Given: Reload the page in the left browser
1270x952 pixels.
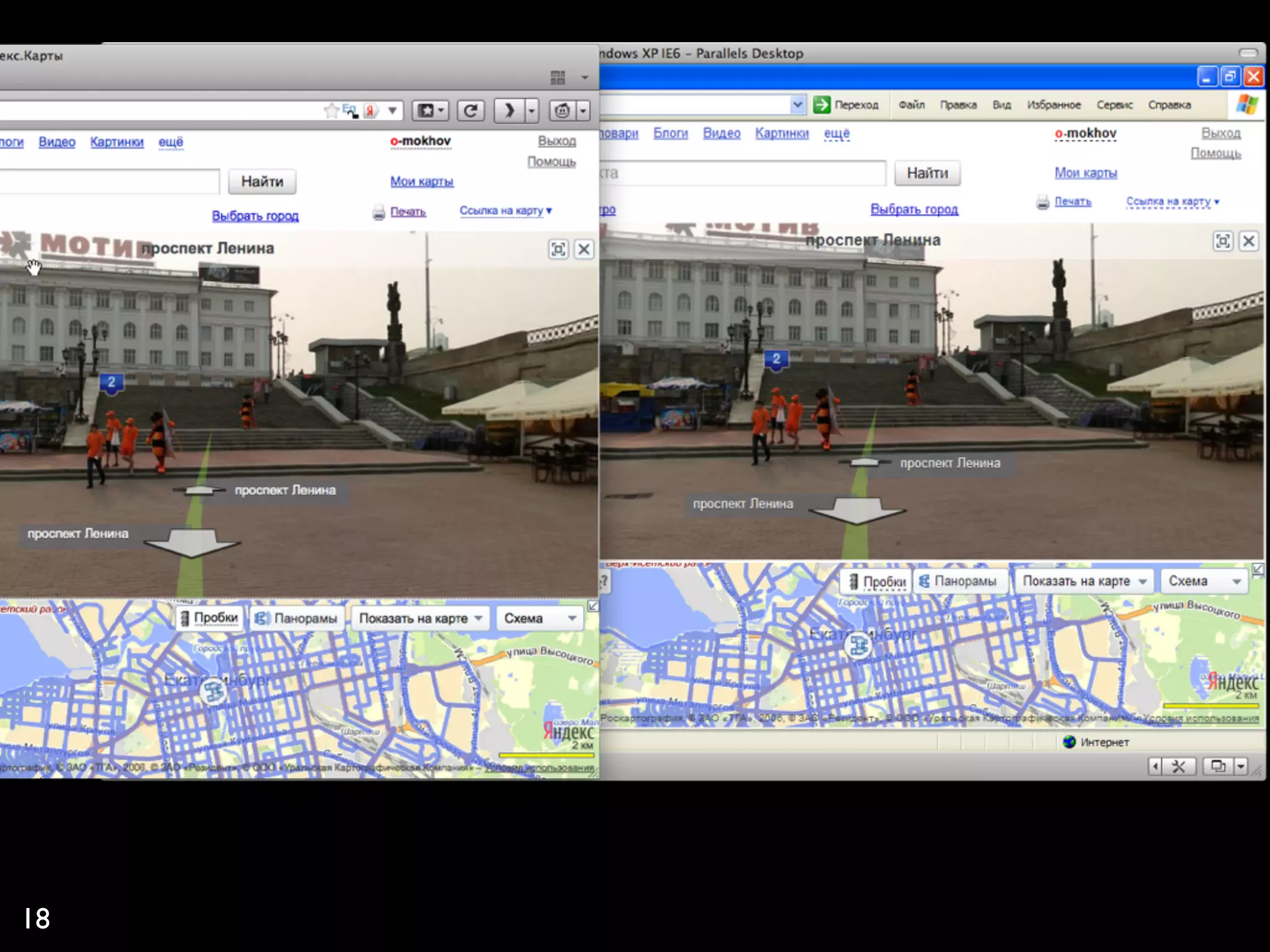Looking at the screenshot, I should 471,111.
